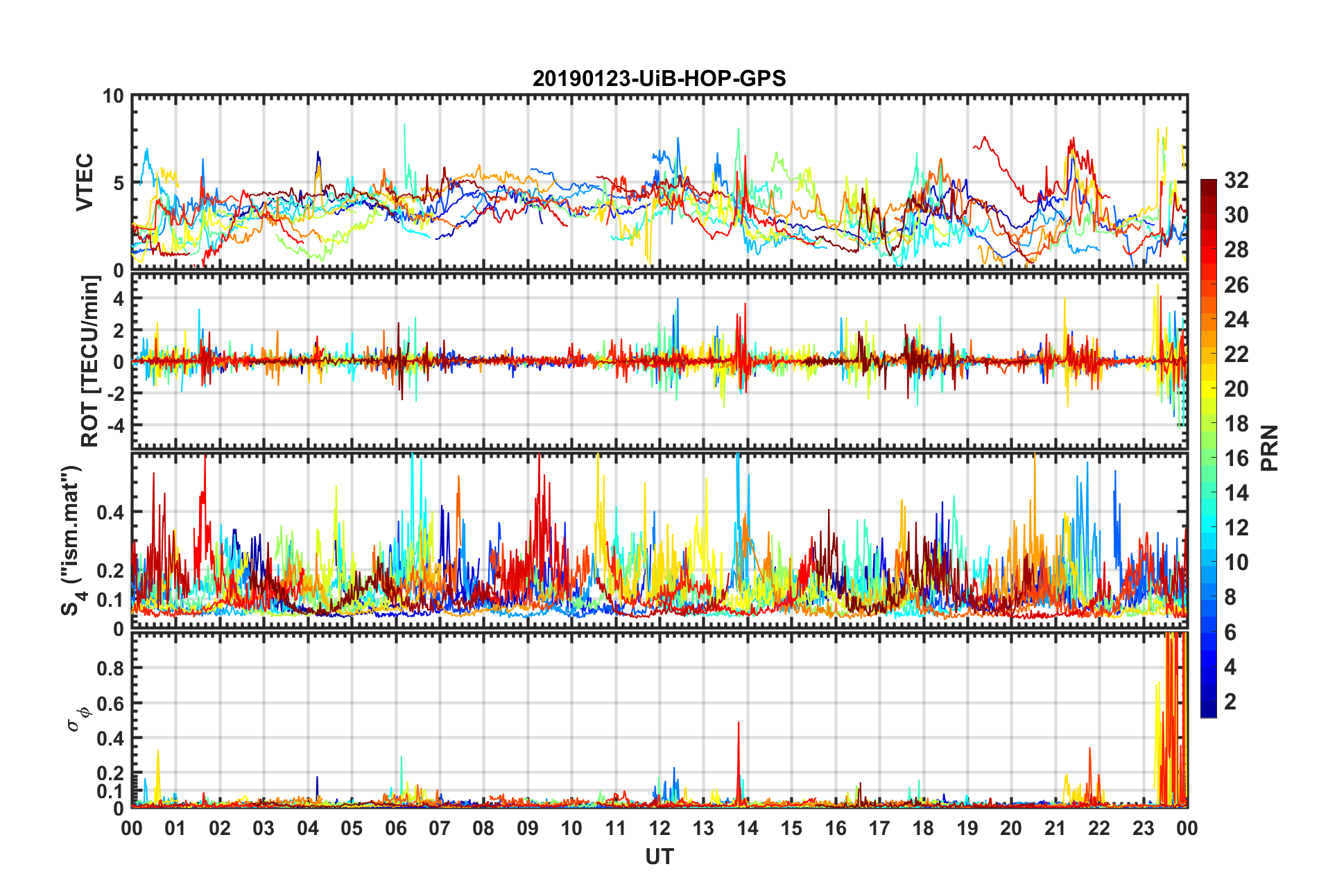
Task: Click the UT axis hour label 19
Action: [967, 829]
